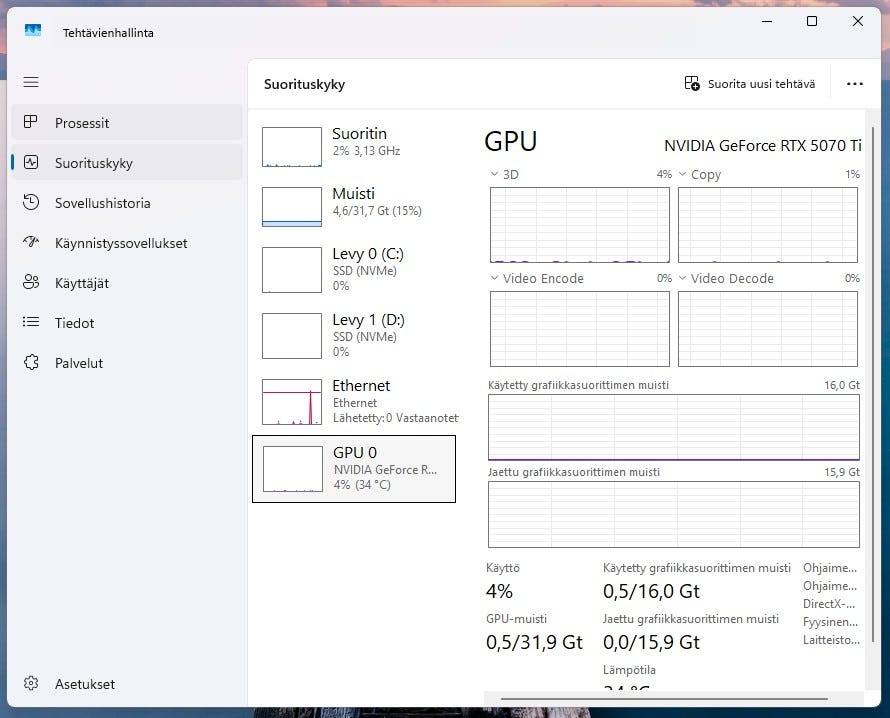Click the Sovellushistoria clock icon
This screenshot has height=718, width=890.
pyautogui.click(x=31, y=203)
